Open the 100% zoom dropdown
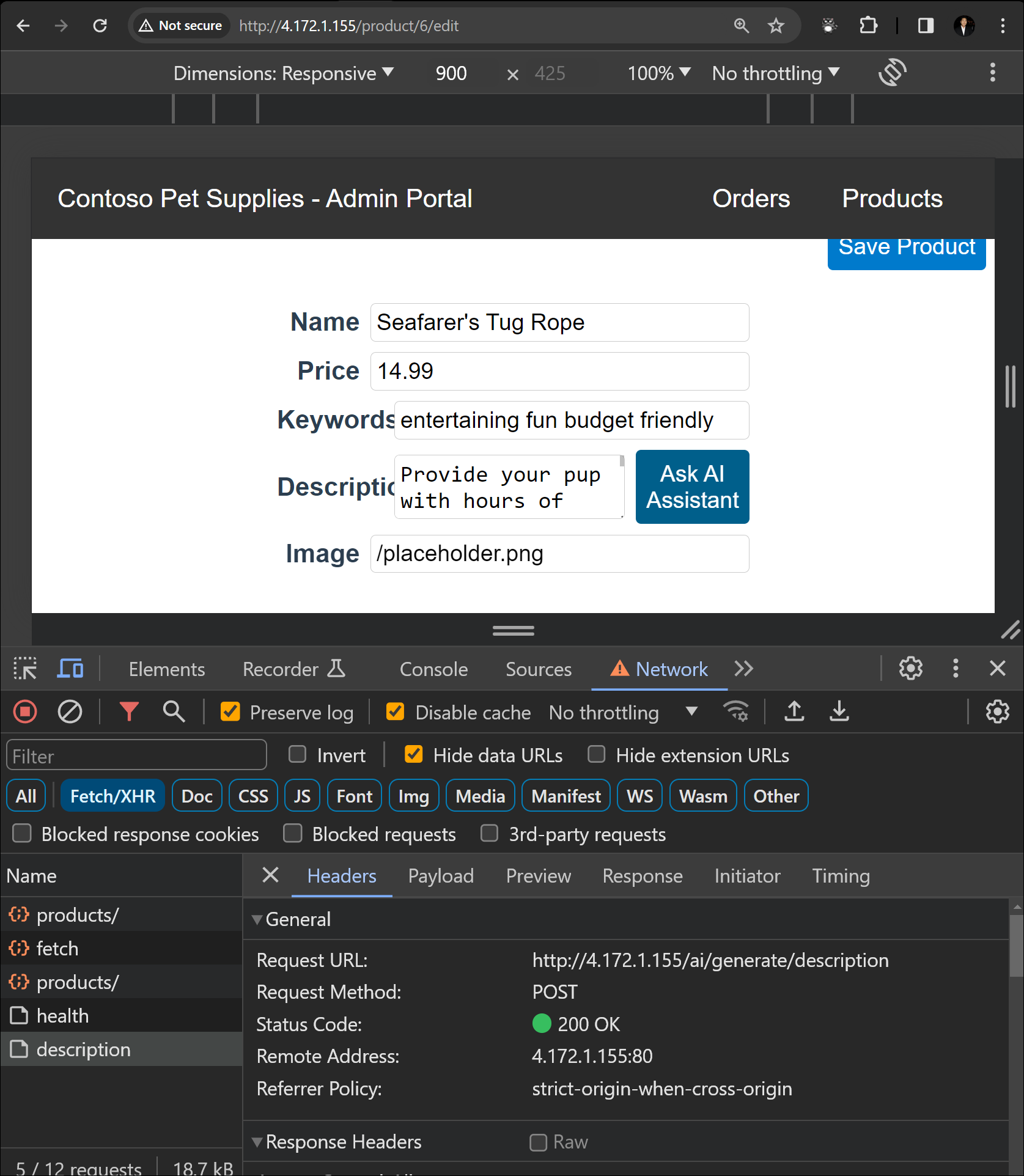The image size is (1024, 1176). pos(658,73)
